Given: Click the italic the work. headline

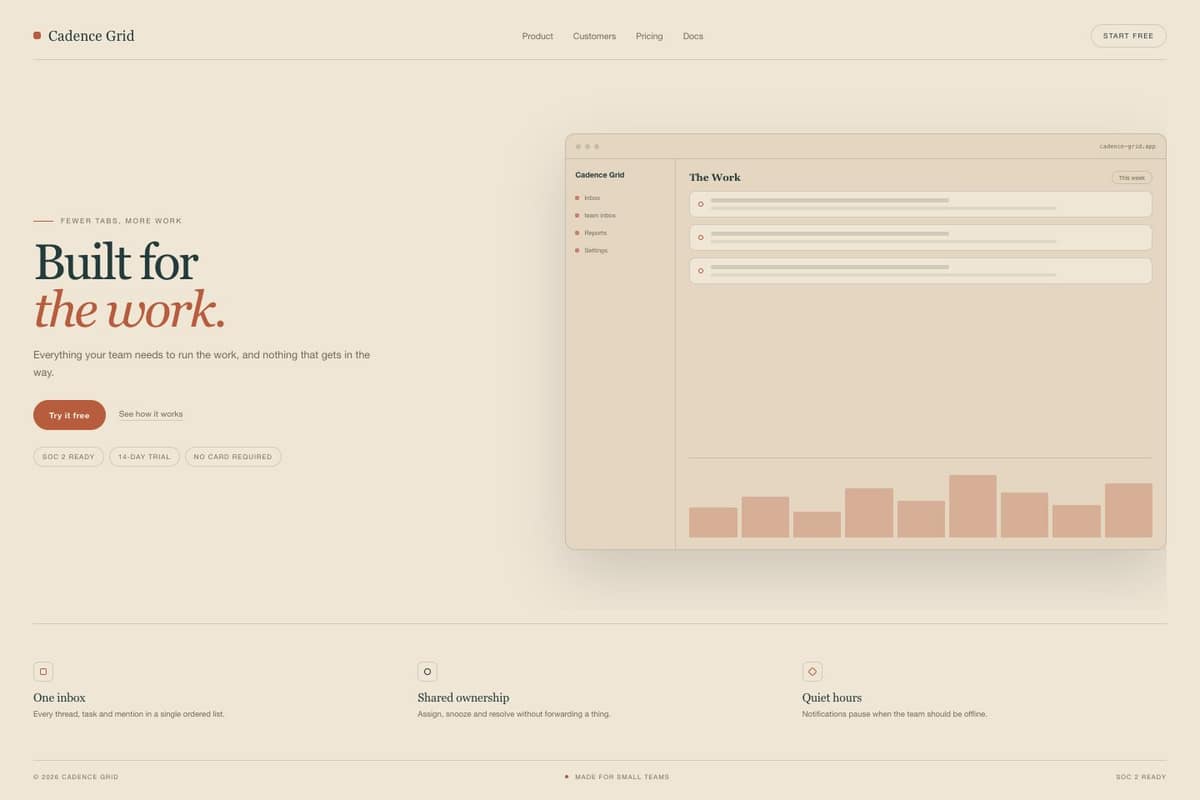Looking at the screenshot, I should coord(130,309).
